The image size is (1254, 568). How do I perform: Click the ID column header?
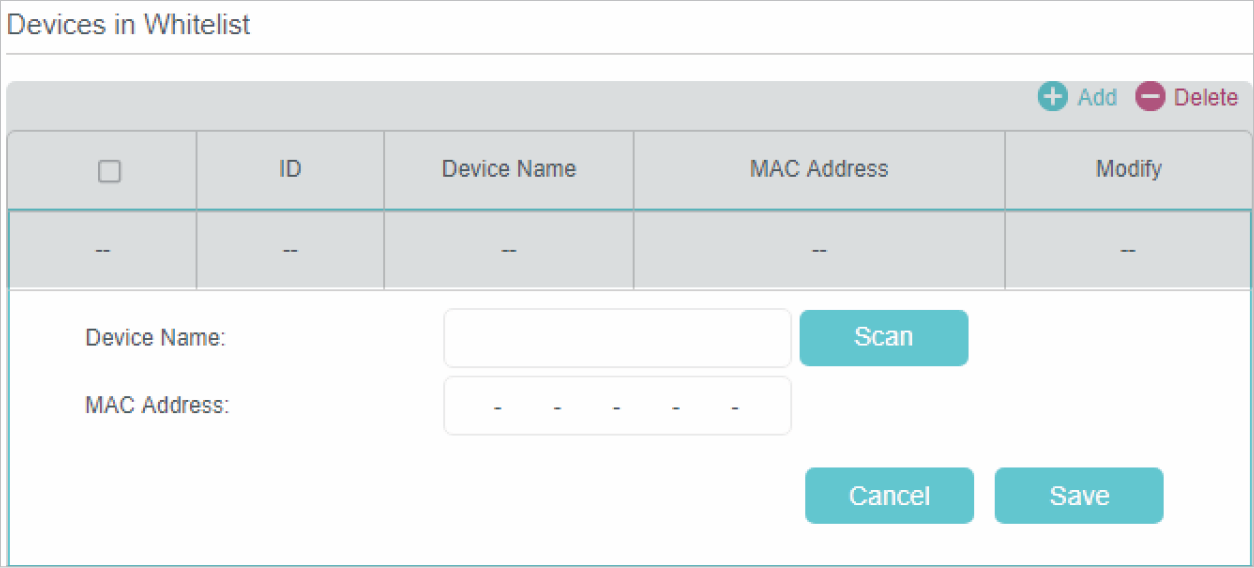(x=290, y=169)
